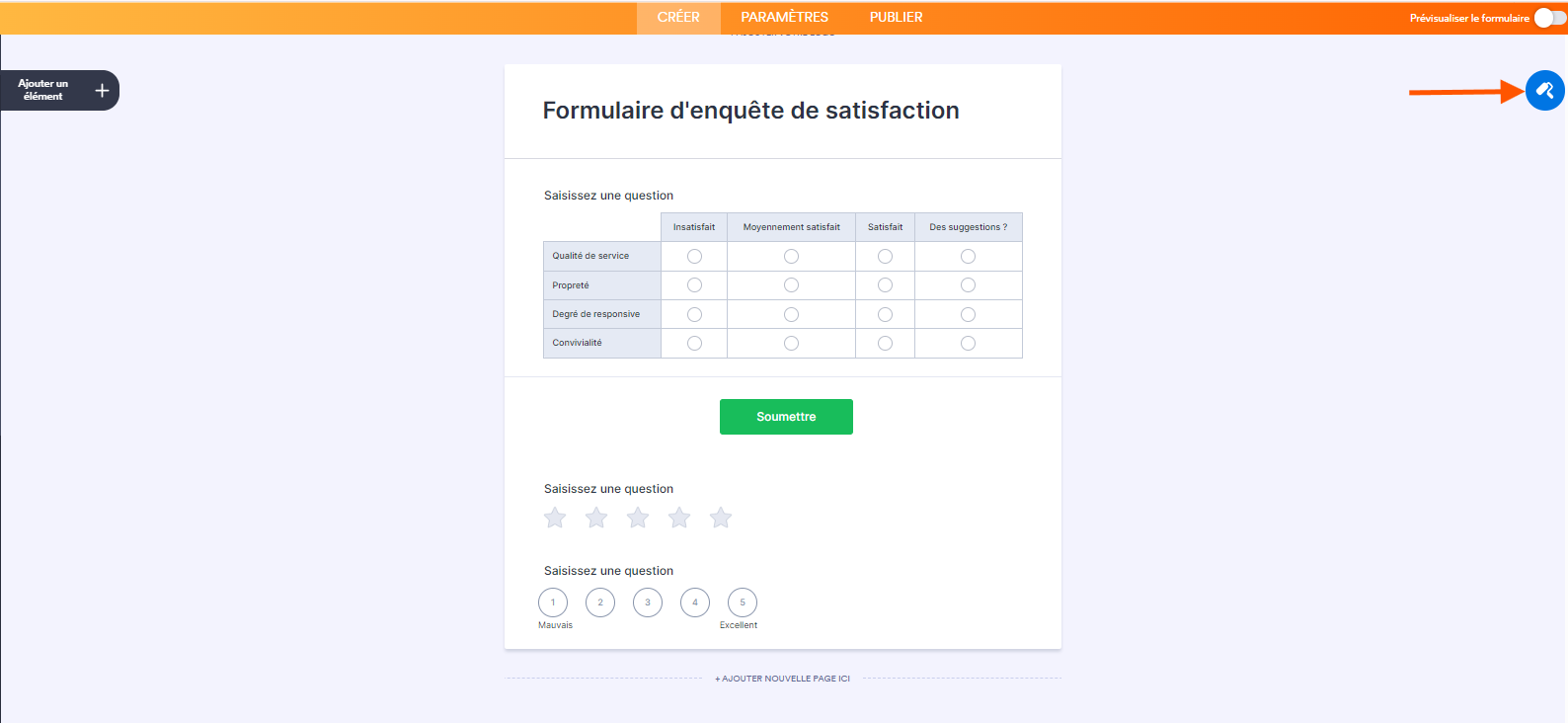Open the form design paint roller tool
Image resolution: width=1568 pixels, height=723 pixels.
[x=1545, y=90]
